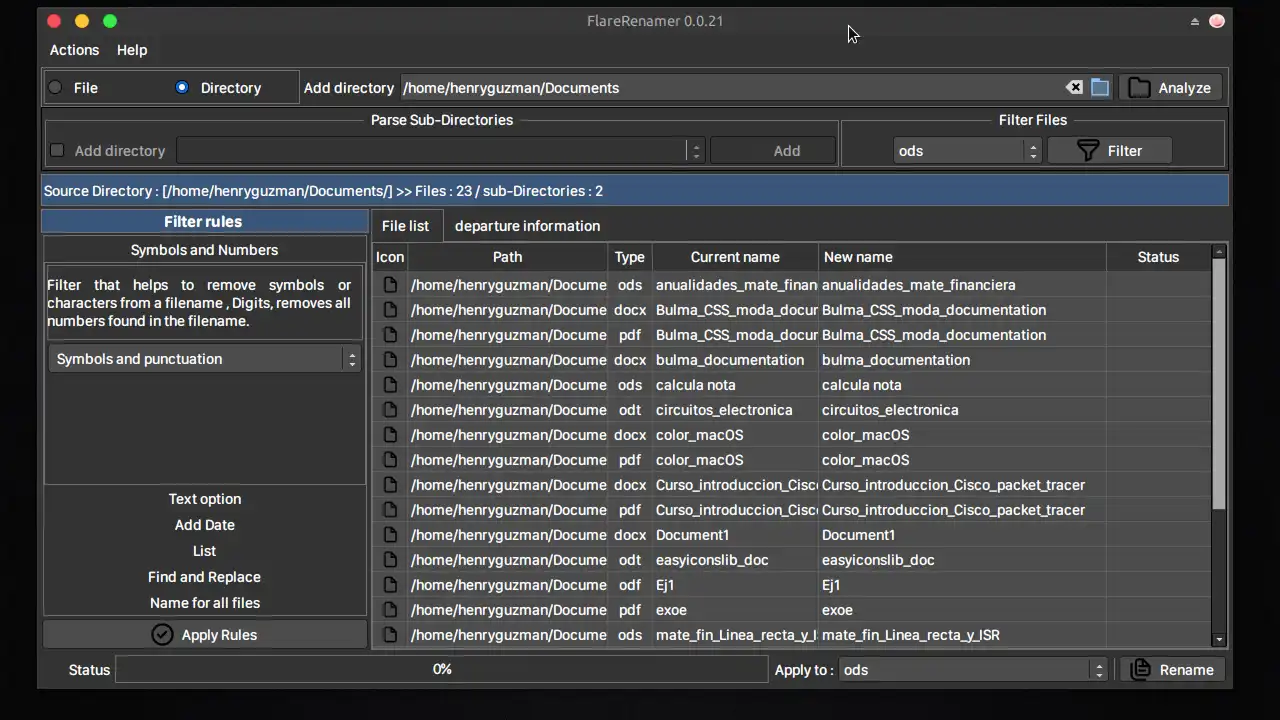Open the browse folder icon
1280x720 pixels.
pos(1100,88)
